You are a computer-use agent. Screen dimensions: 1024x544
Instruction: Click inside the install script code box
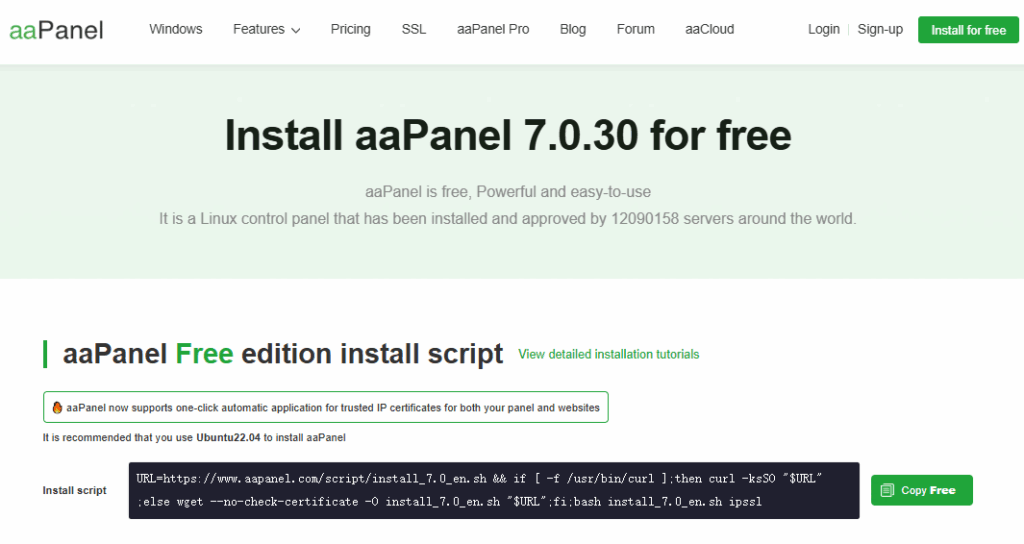494,490
